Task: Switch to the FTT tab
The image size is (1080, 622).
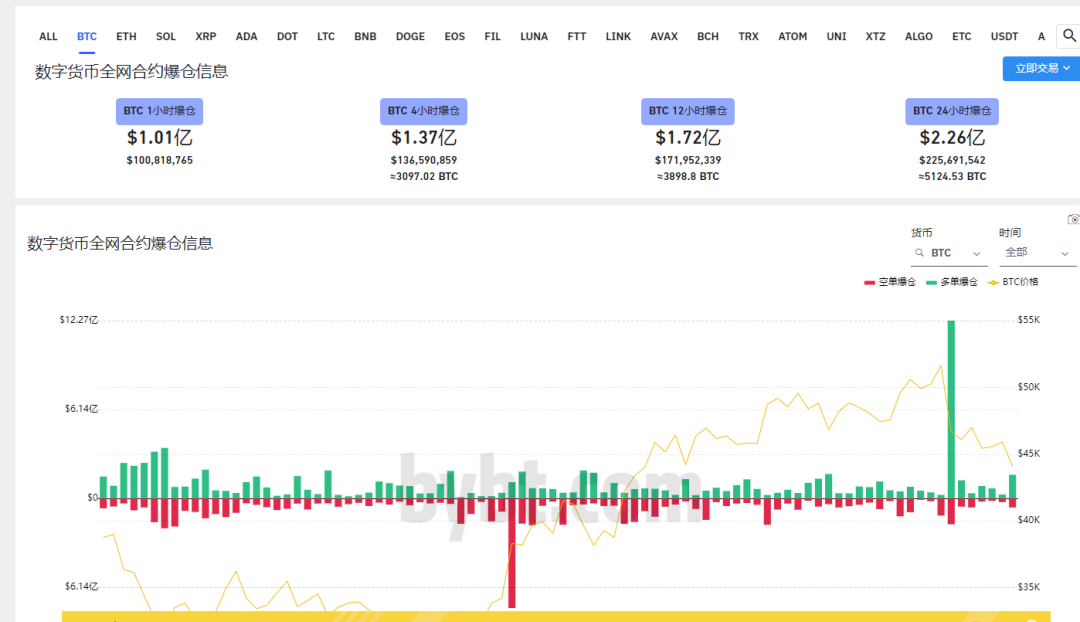Action: tap(577, 37)
